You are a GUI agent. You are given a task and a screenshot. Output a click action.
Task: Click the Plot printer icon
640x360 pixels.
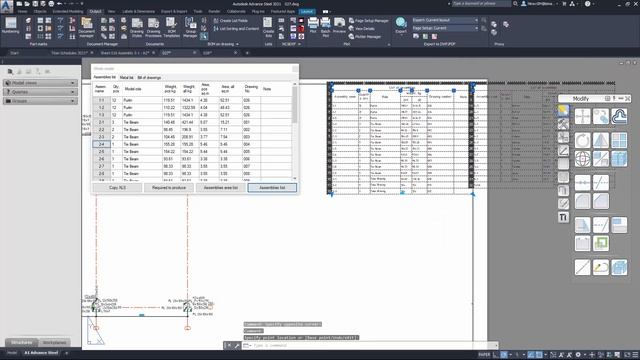click(313, 25)
